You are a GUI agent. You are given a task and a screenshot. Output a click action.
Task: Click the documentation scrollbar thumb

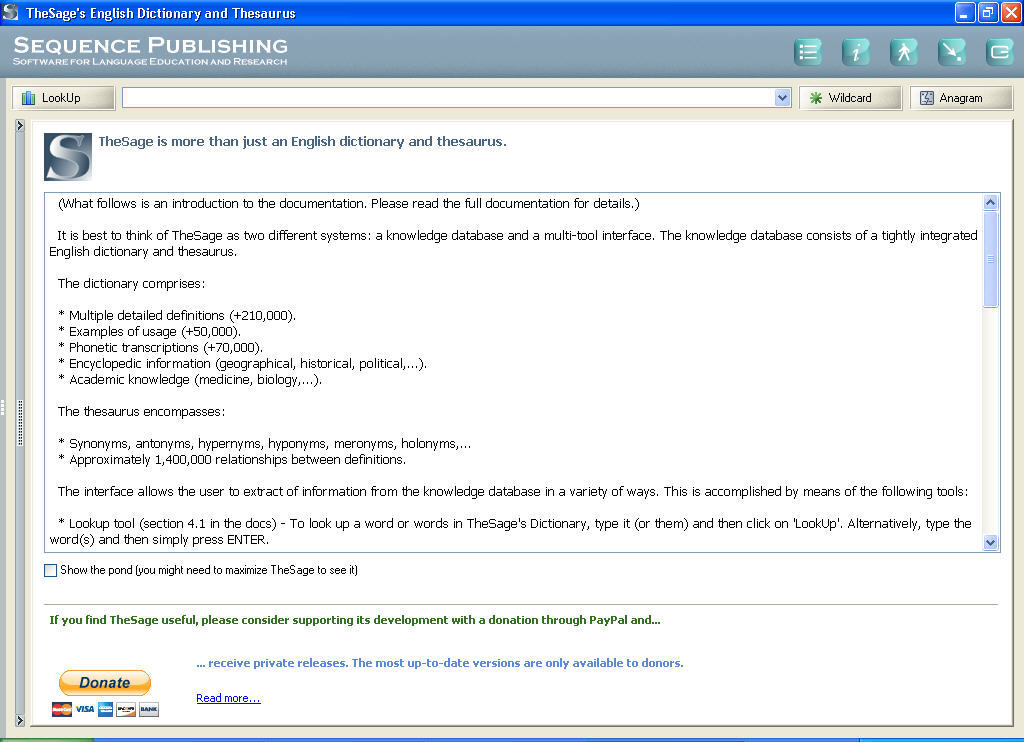pos(990,259)
